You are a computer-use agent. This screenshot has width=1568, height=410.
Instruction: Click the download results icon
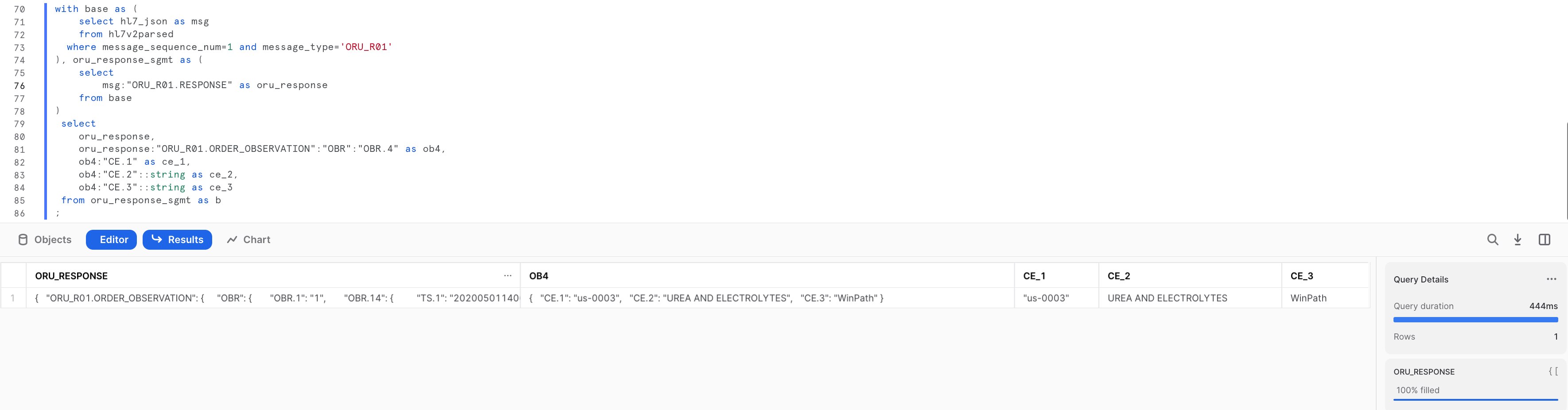pos(1518,240)
